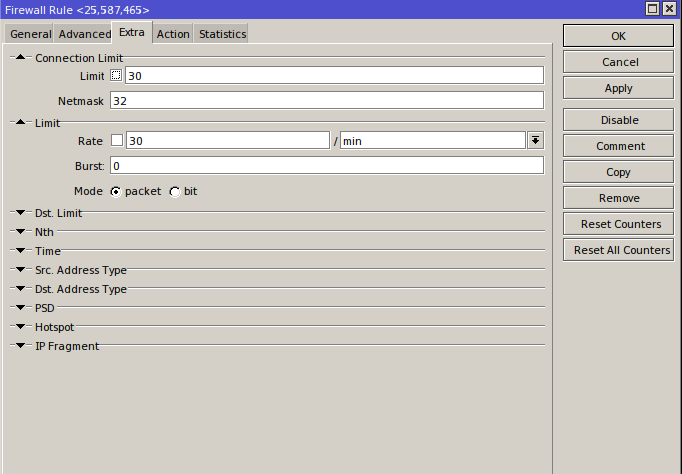Disable this firewall rule

click(x=618, y=120)
